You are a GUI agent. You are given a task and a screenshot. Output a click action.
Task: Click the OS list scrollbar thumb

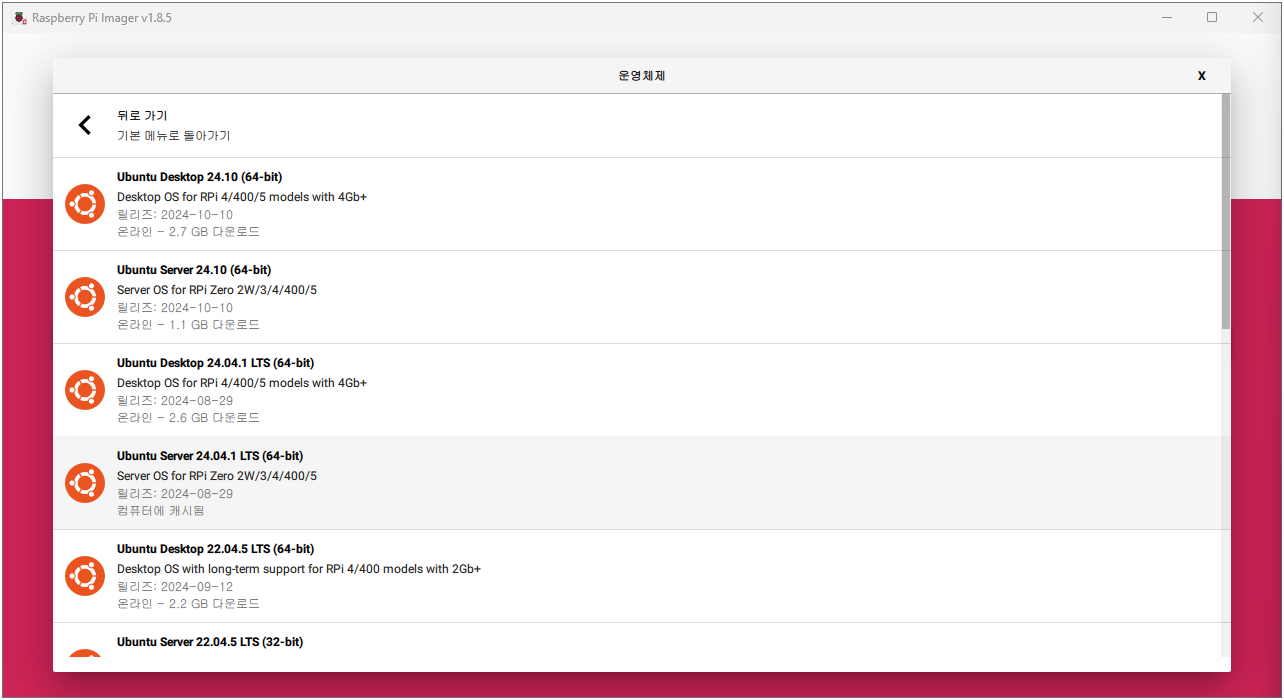pos(1226,211)
